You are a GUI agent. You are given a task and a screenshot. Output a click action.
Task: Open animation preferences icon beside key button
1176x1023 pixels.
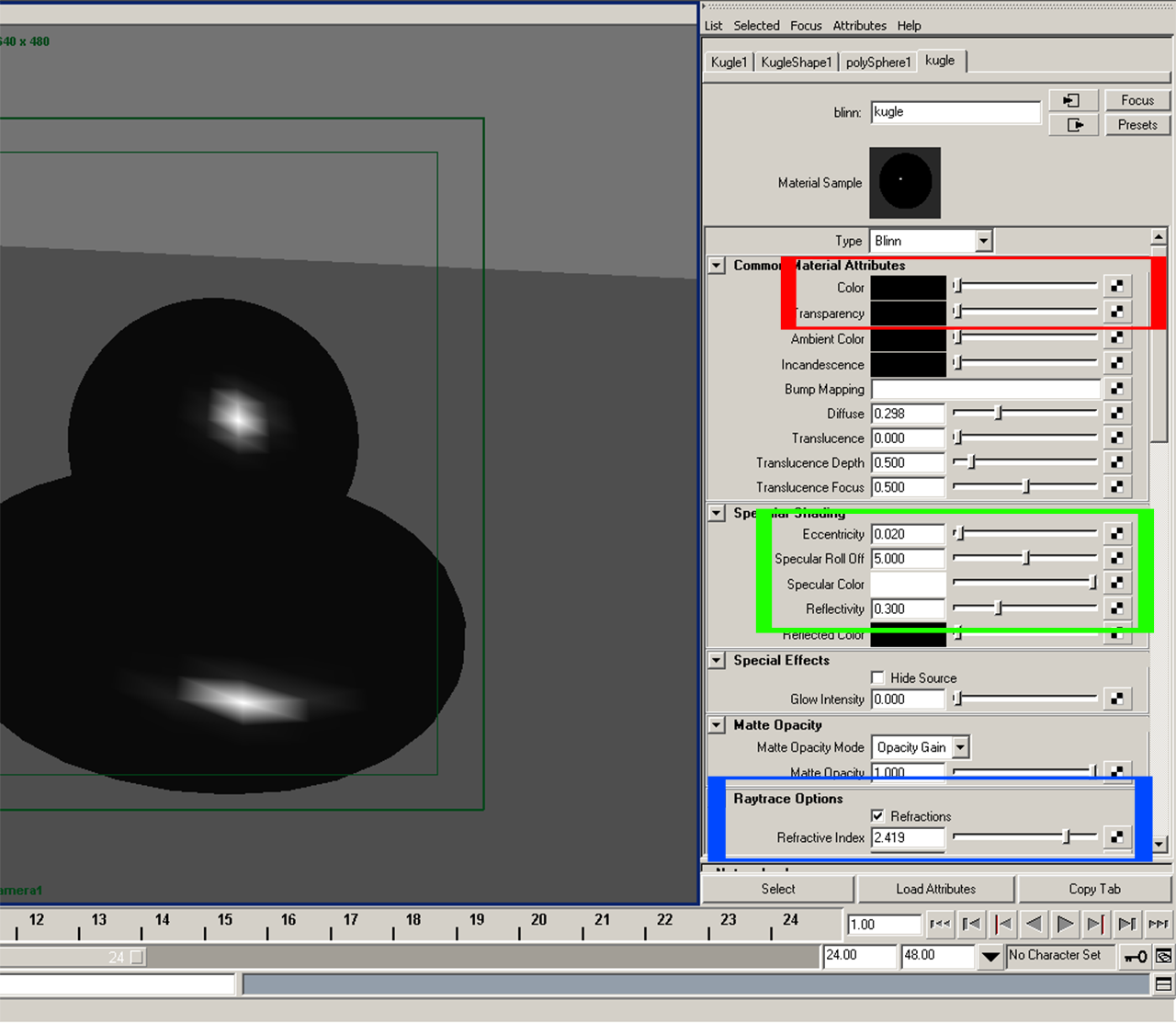pos(1163,957)
